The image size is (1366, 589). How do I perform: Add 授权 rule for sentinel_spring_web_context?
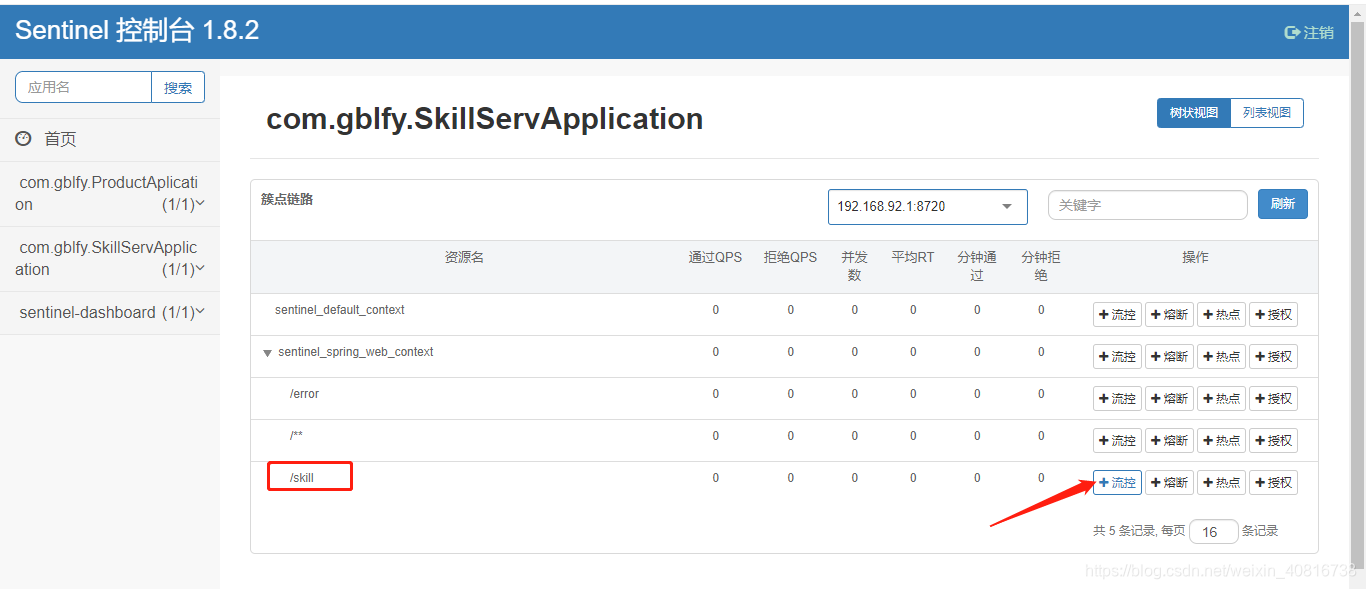[1273, 357]
